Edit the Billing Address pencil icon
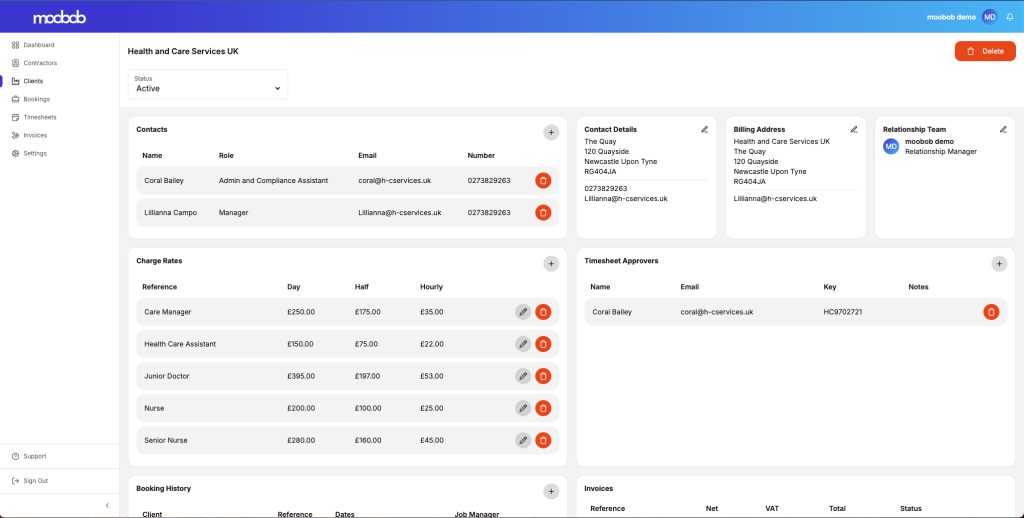The image size is (1024, 518). (x=854, y=129)
